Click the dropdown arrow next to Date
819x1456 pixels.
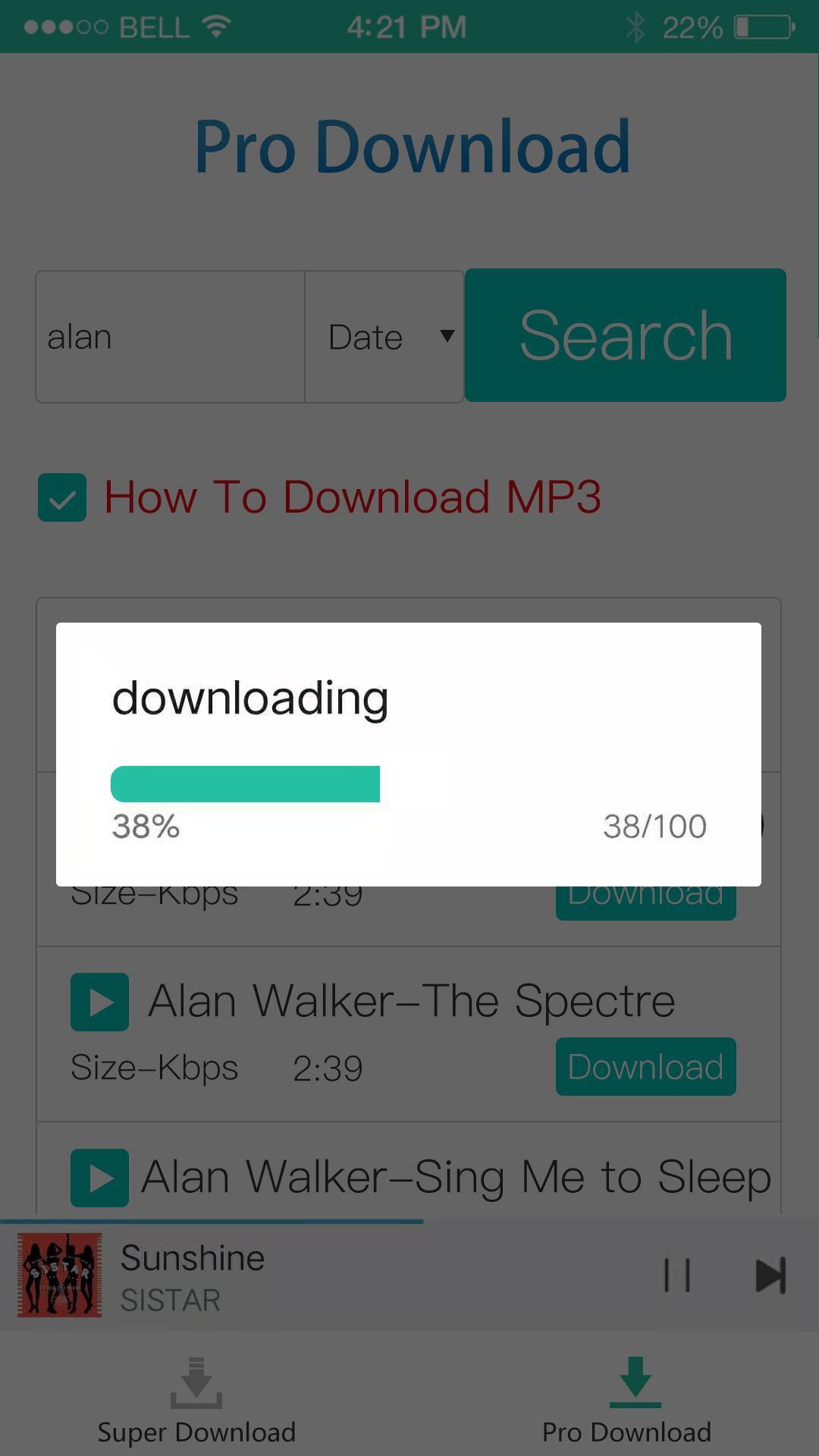[x=447, y=336]
